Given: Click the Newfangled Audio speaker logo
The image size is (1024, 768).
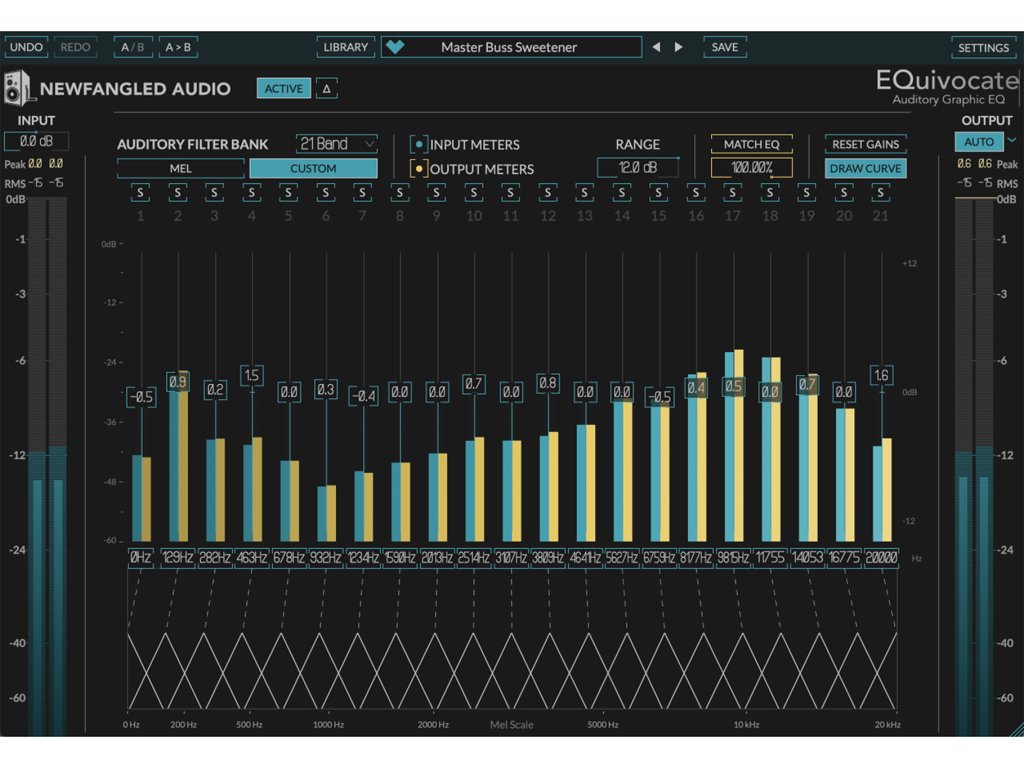Looking at the screenshot, I should click(x=19, y=88).
